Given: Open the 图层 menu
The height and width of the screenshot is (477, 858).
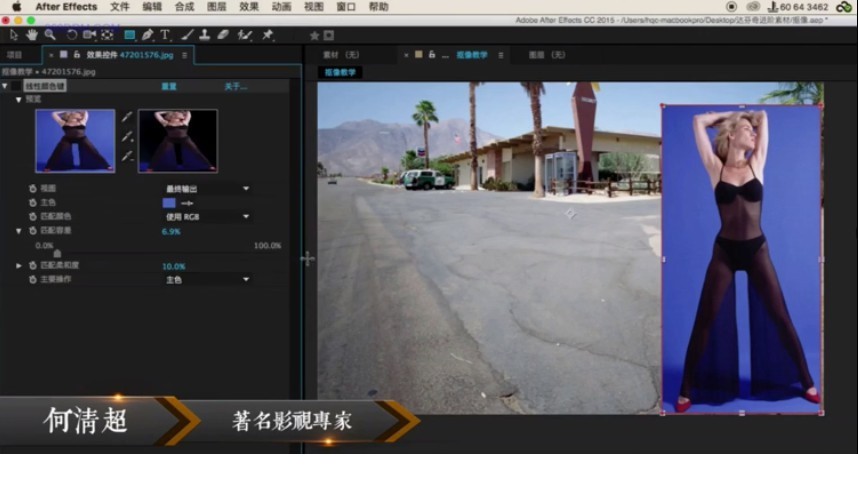Looking at the screenshot, I should coord(217,7).
